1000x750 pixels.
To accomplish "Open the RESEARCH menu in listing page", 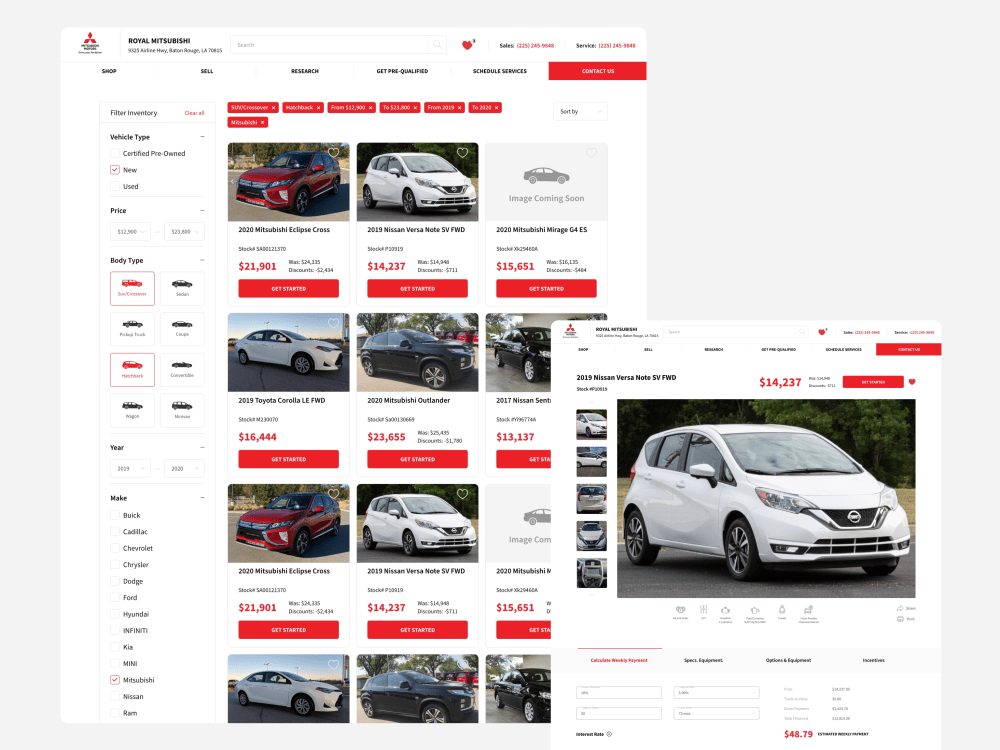I will coord(305,71).
